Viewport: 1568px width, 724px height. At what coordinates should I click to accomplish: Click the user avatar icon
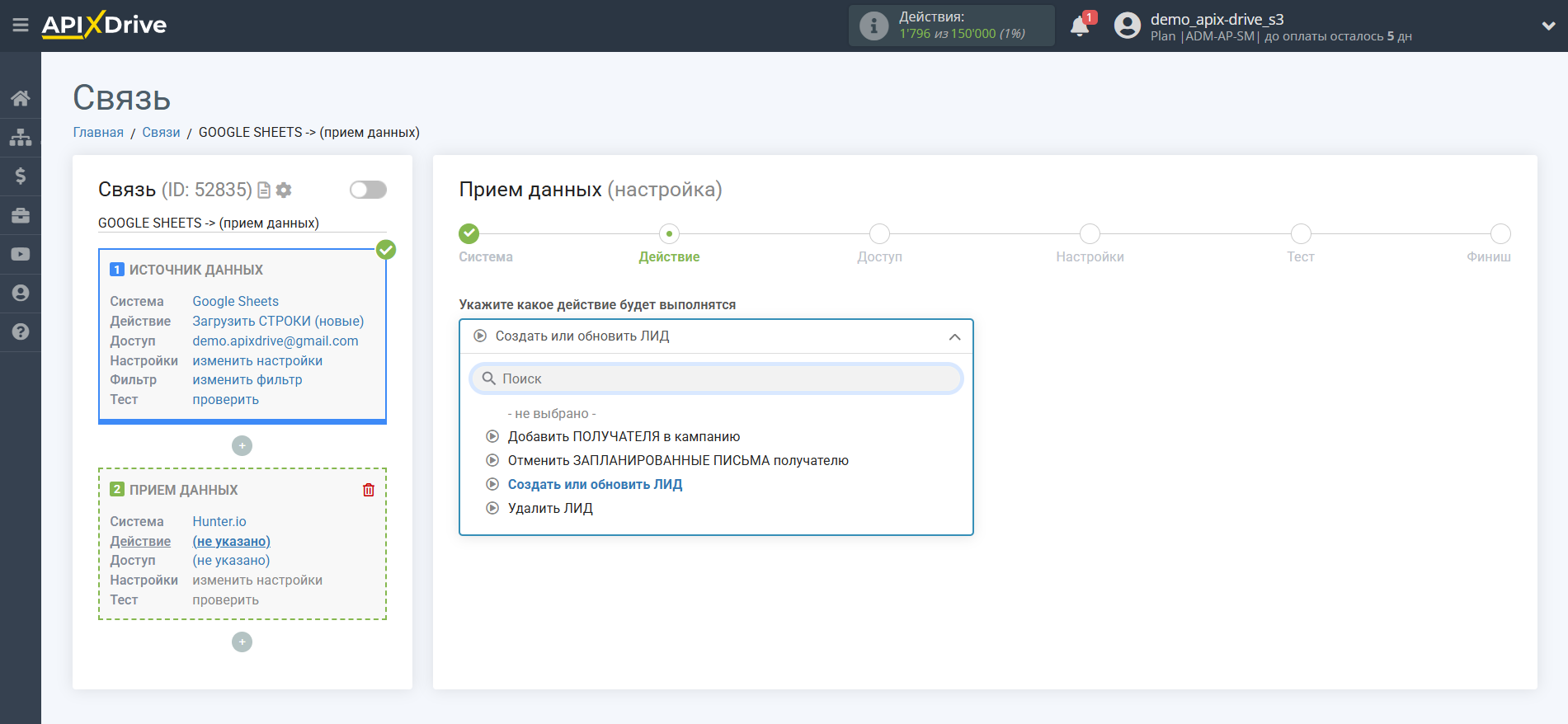click(x=1127, y=26)
